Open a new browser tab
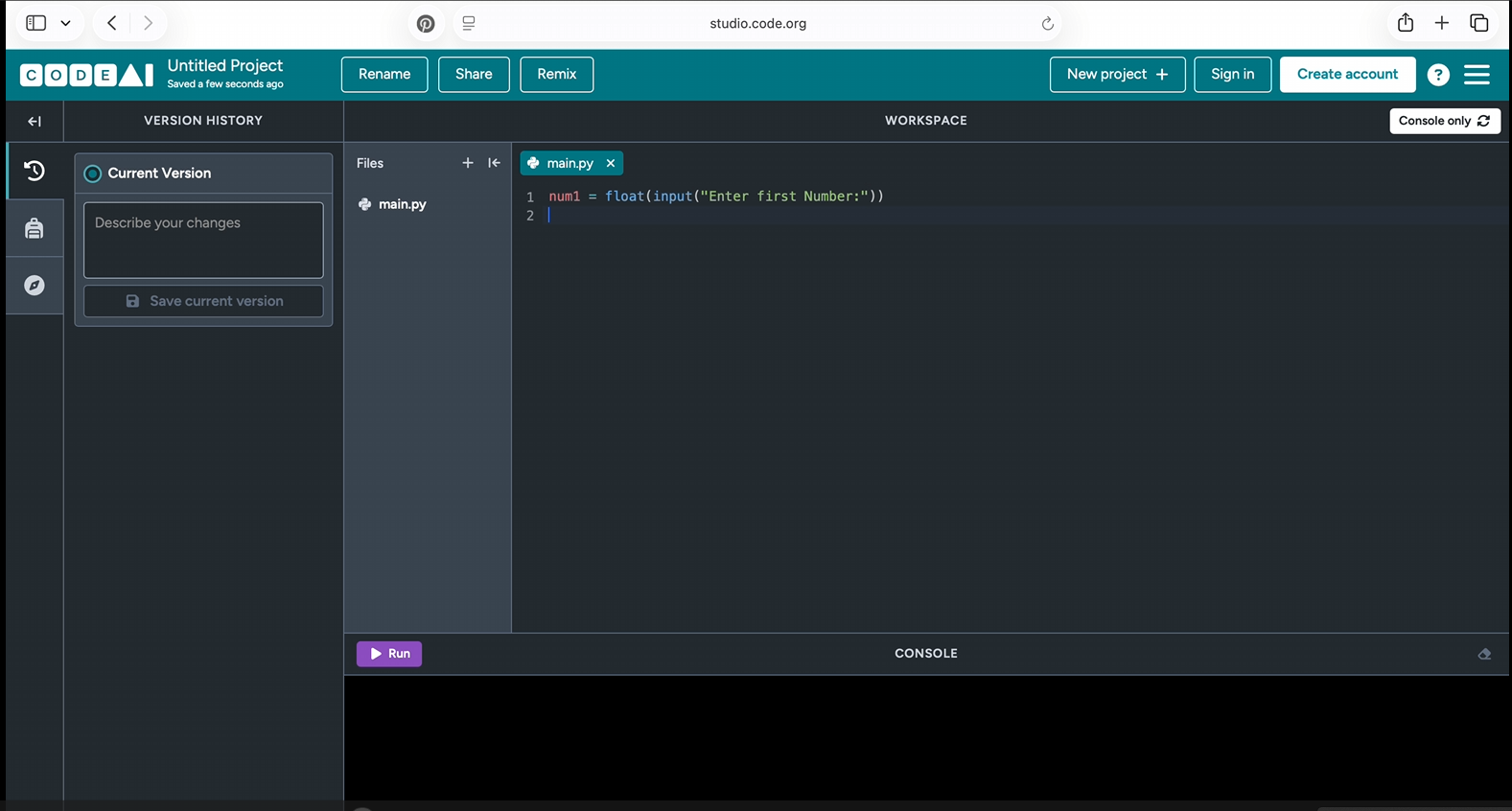This screenshot has height=811, width=1512. (x=1442, y=23)
